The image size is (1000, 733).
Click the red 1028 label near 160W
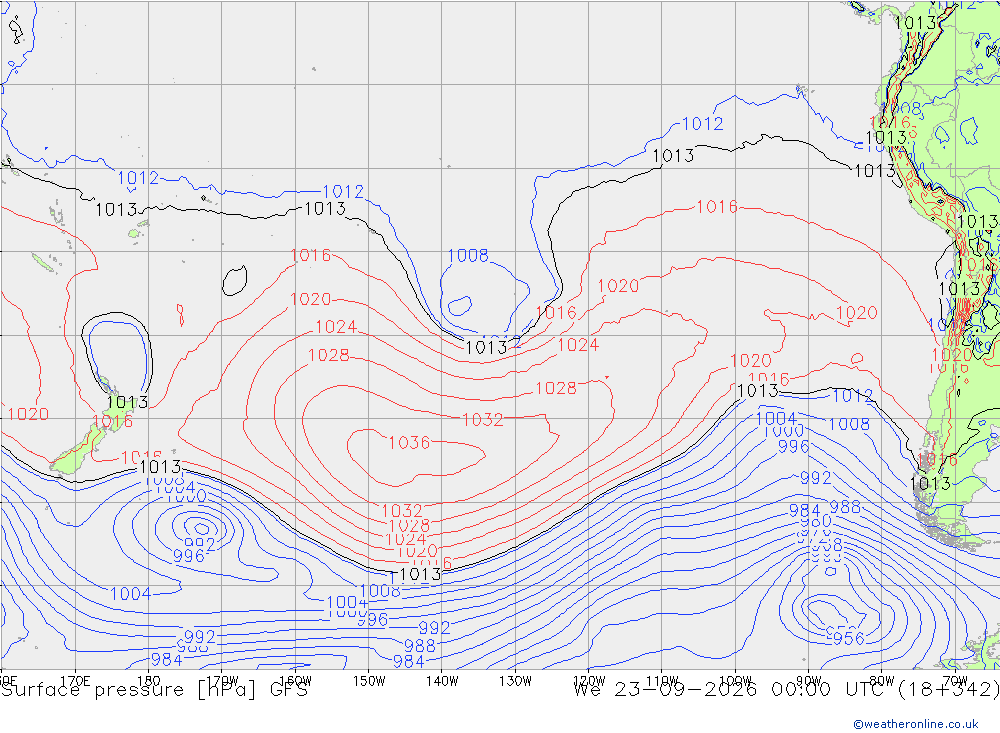(328, 355)
